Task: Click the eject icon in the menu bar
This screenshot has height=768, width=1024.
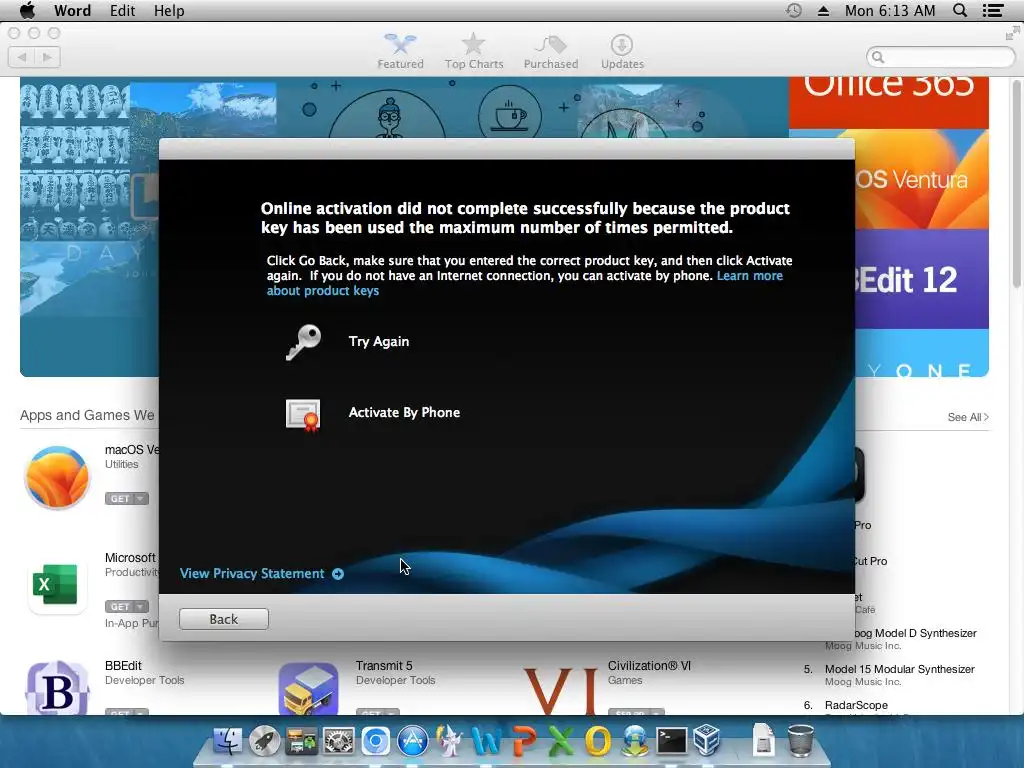Action: [824, 10]
